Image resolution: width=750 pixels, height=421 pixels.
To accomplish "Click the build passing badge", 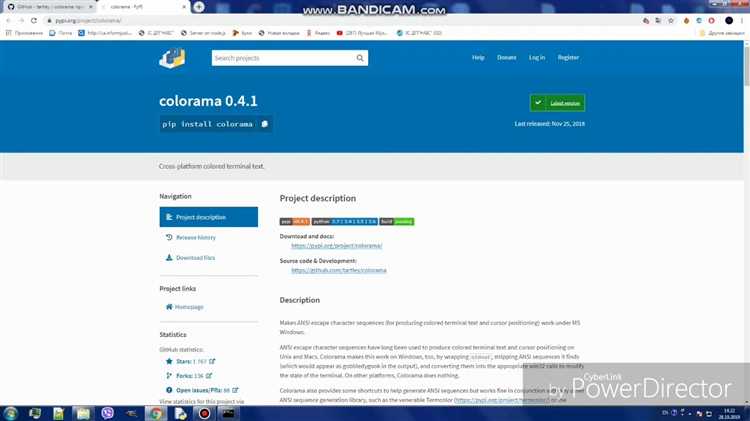I will pos(397,222).
